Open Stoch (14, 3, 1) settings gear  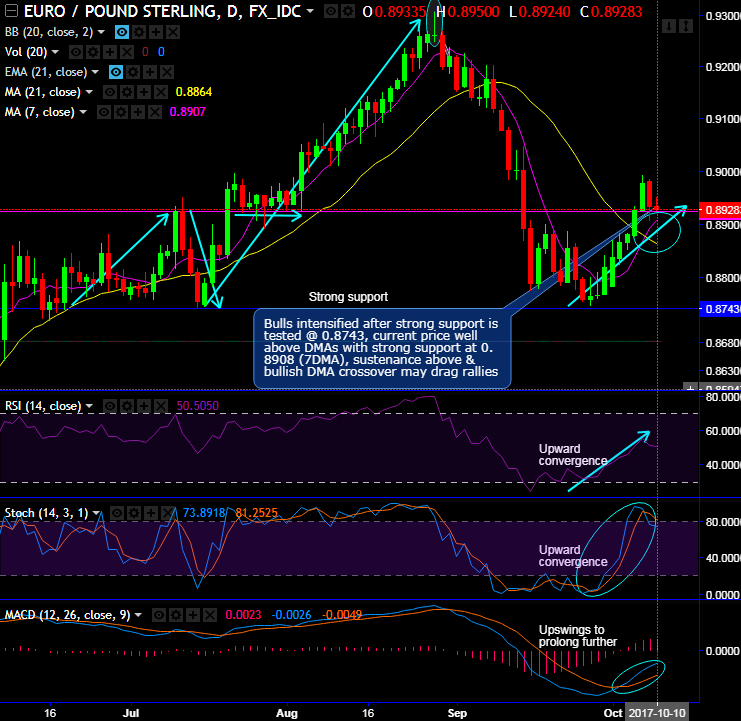(134, 513)
